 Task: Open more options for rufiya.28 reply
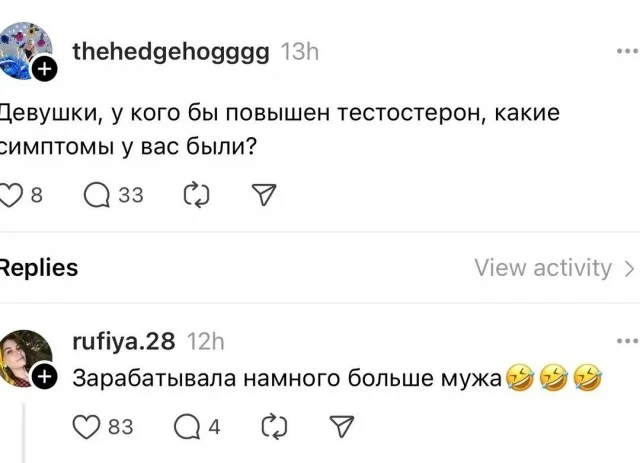click(627, 341)
